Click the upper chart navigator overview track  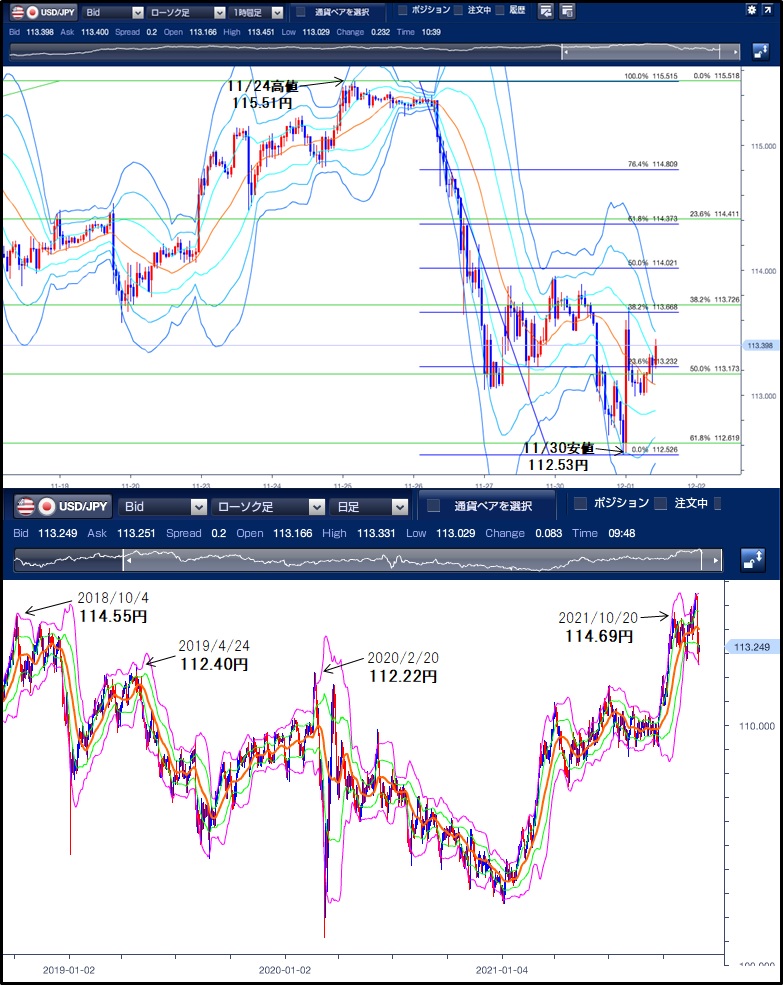coord(375,52)
